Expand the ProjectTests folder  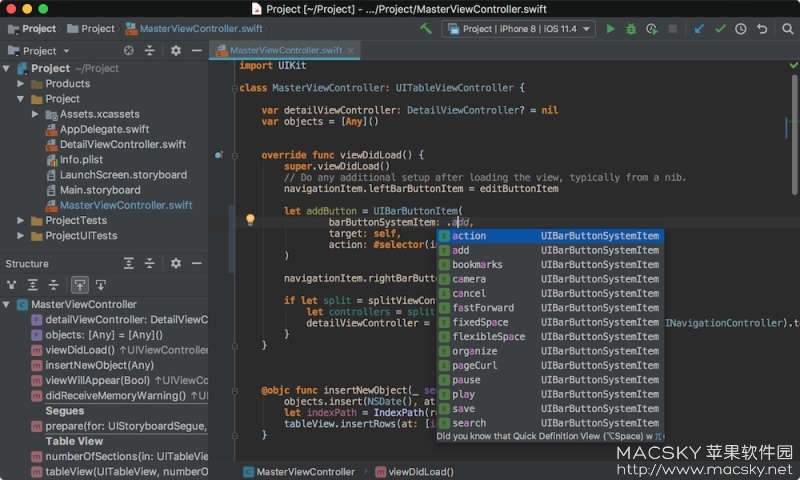[20, 220]
